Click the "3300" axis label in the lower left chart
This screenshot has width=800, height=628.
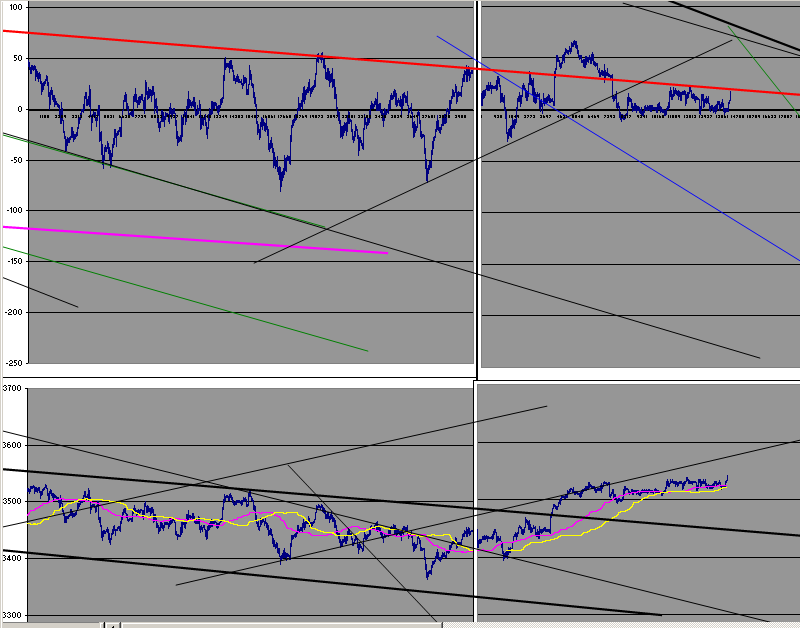(x=12, y=615)
